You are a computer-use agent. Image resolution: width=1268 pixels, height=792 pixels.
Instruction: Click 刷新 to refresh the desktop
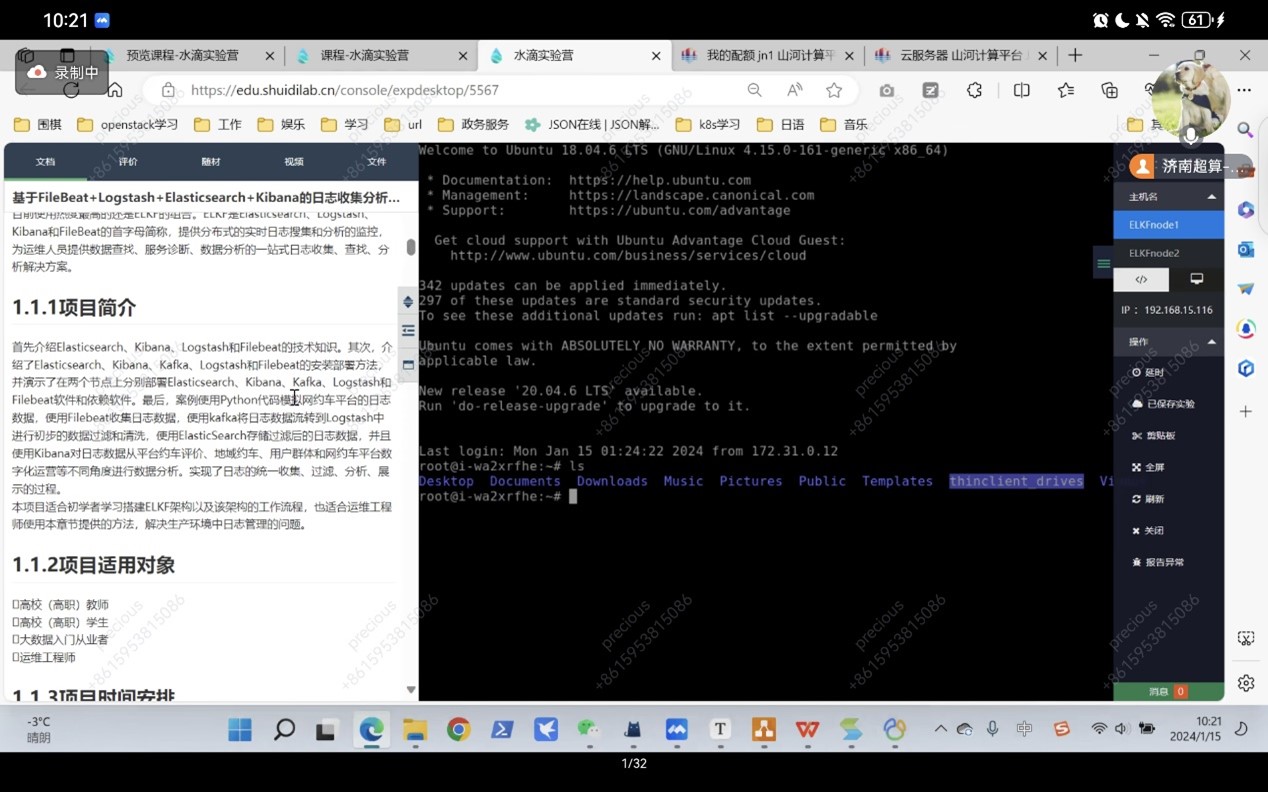1148,499
